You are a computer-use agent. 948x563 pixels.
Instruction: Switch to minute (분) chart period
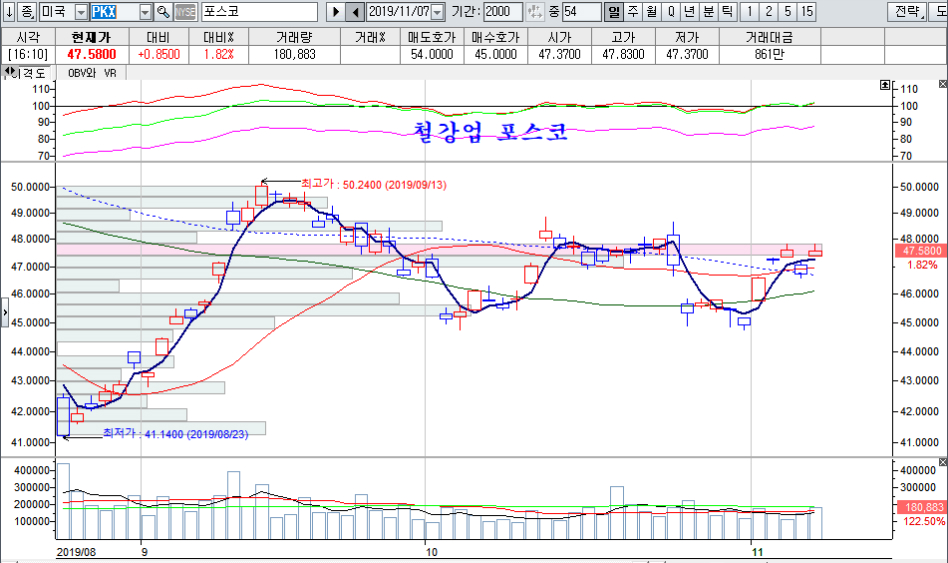point(708,12)
